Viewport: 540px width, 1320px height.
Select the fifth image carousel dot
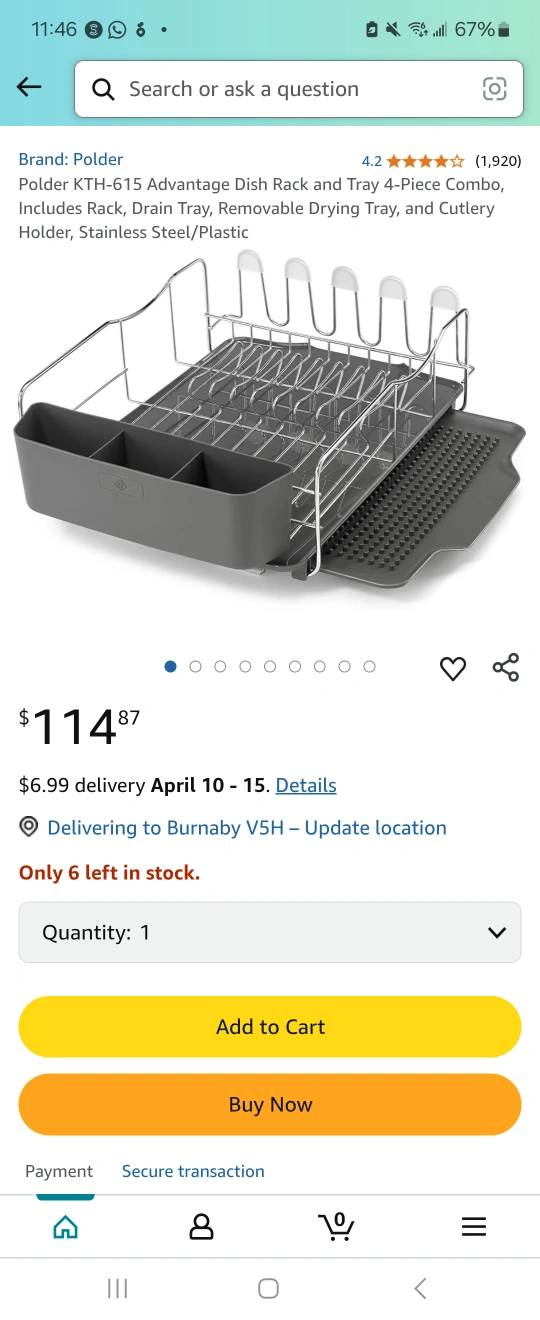point(270,666)
